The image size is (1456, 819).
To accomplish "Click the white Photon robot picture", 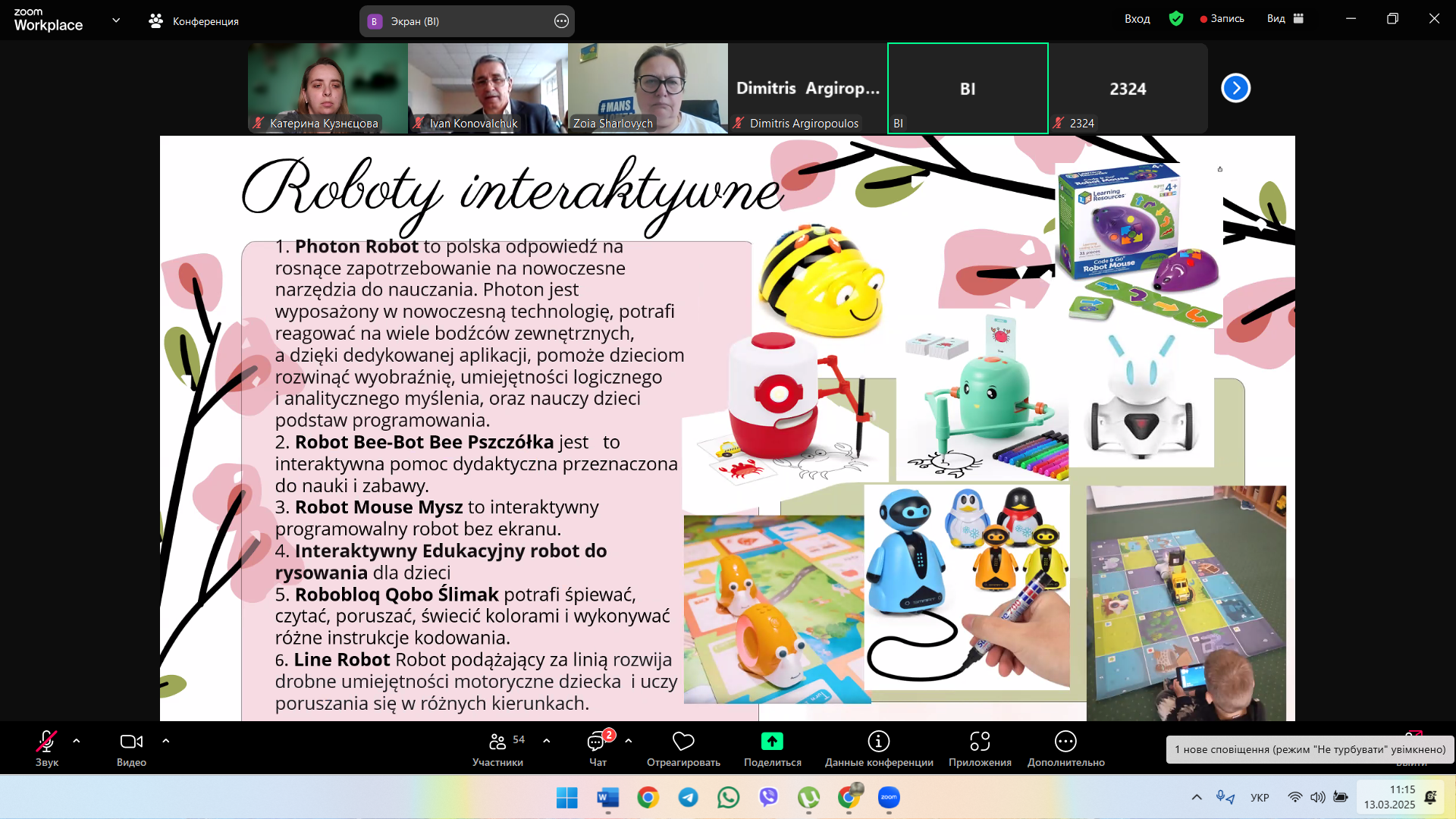I will point(1141,398).
